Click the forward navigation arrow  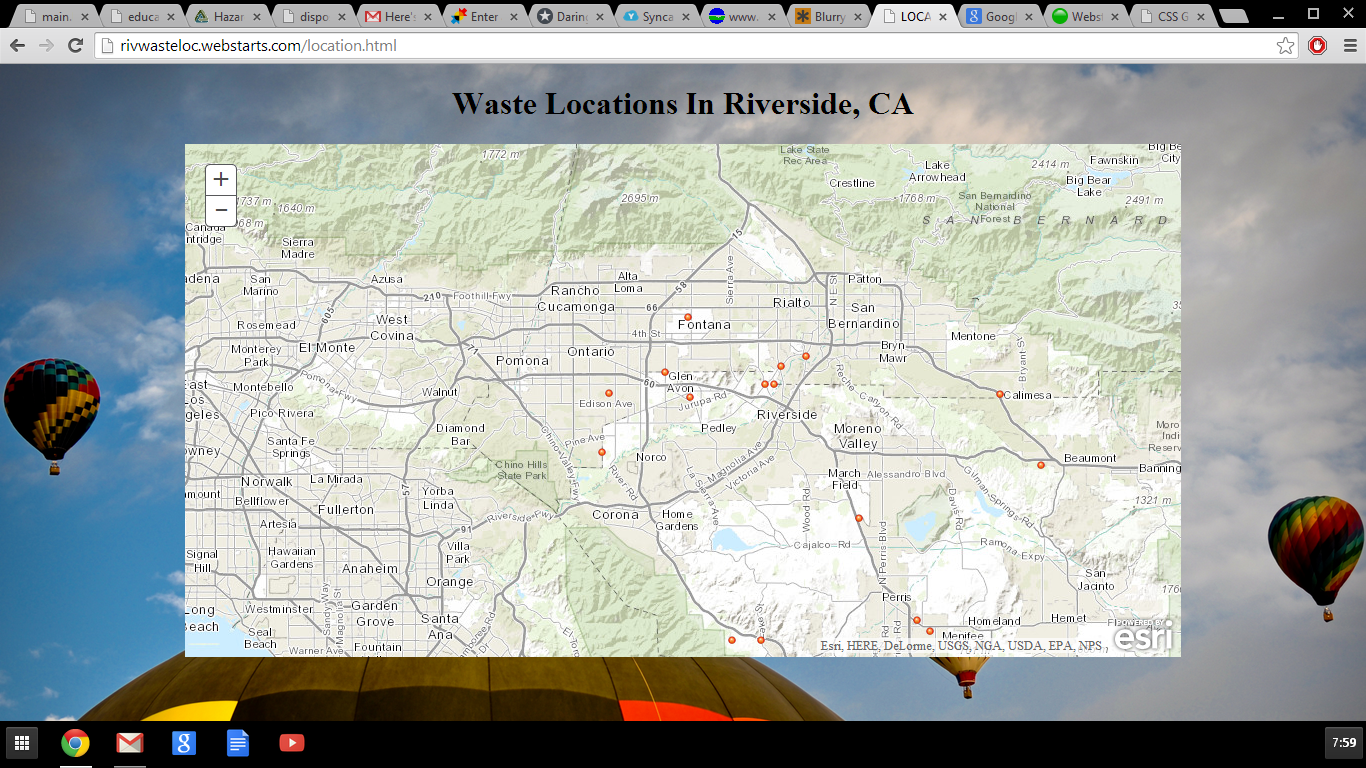coord(46,46)
